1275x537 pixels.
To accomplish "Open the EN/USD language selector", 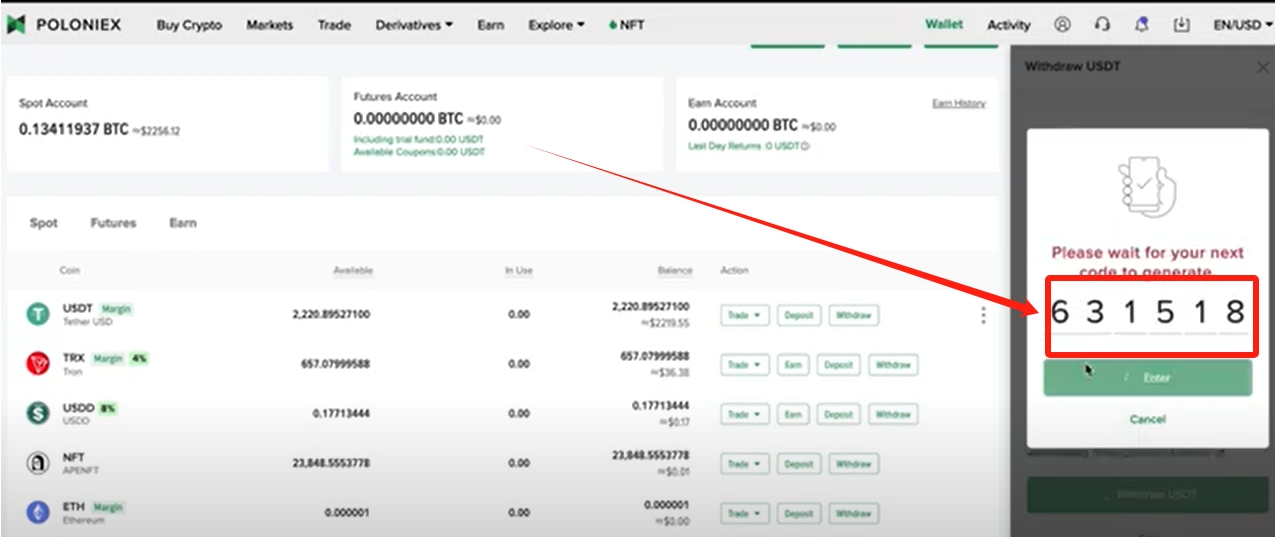I will click(1241, 25).
